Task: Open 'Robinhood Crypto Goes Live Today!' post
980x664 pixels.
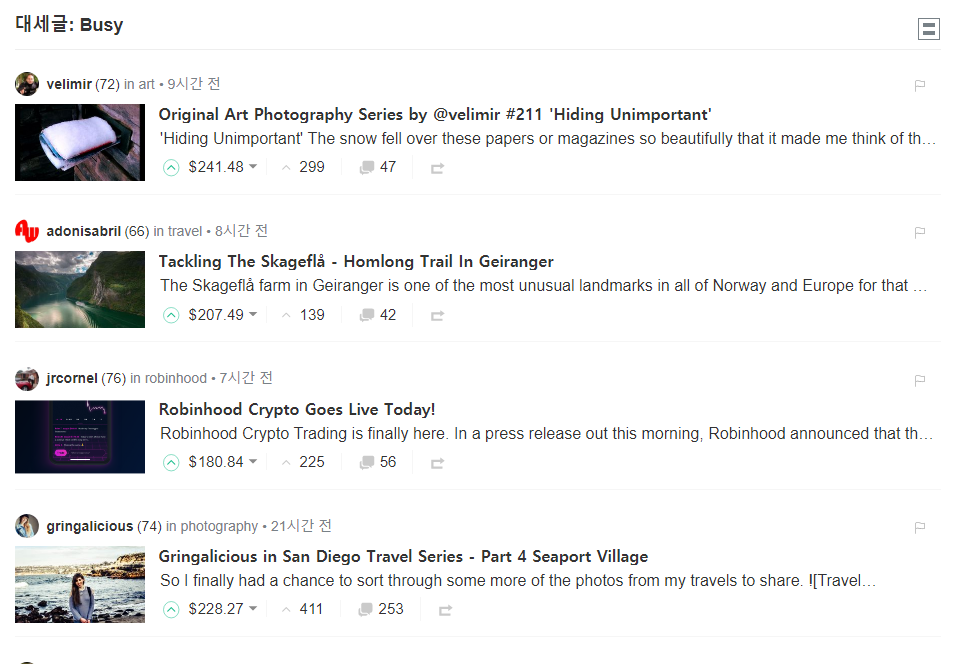Action: 297,409
